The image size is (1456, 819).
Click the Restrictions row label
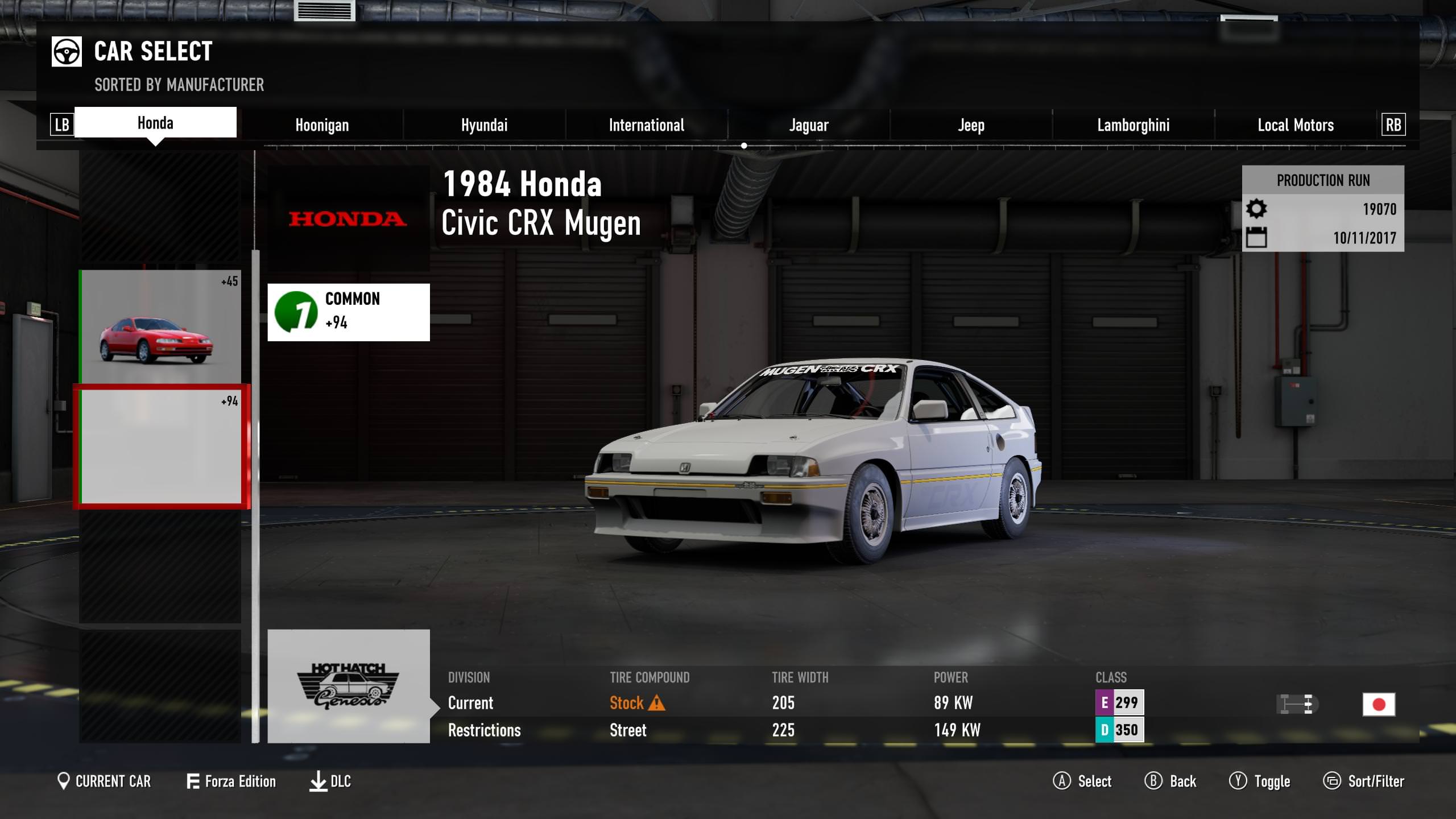tap(484, 730)
